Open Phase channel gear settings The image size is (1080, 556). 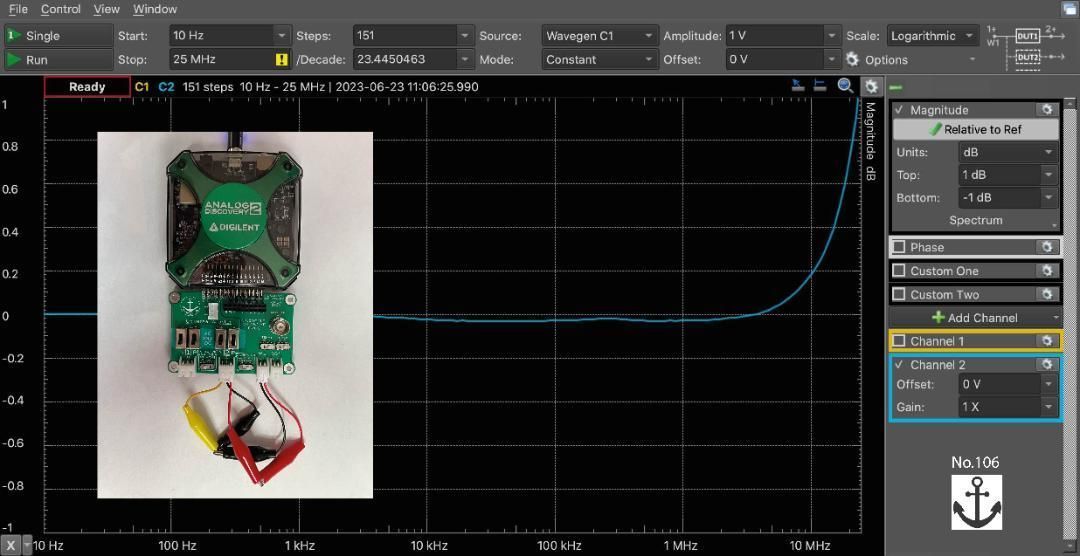[x=1047, y=247]
